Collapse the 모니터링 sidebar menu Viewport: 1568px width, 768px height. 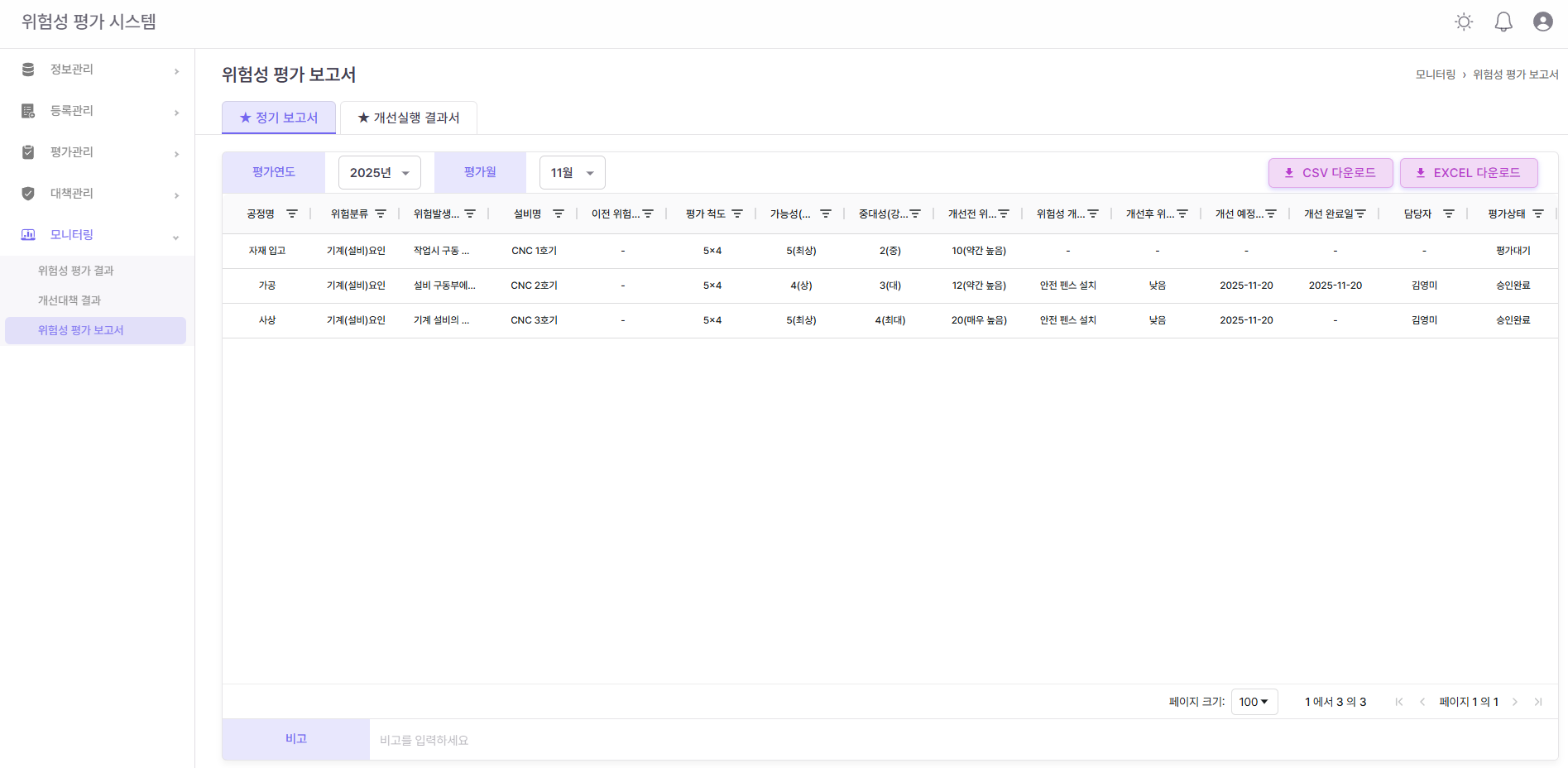click(98, 235)
